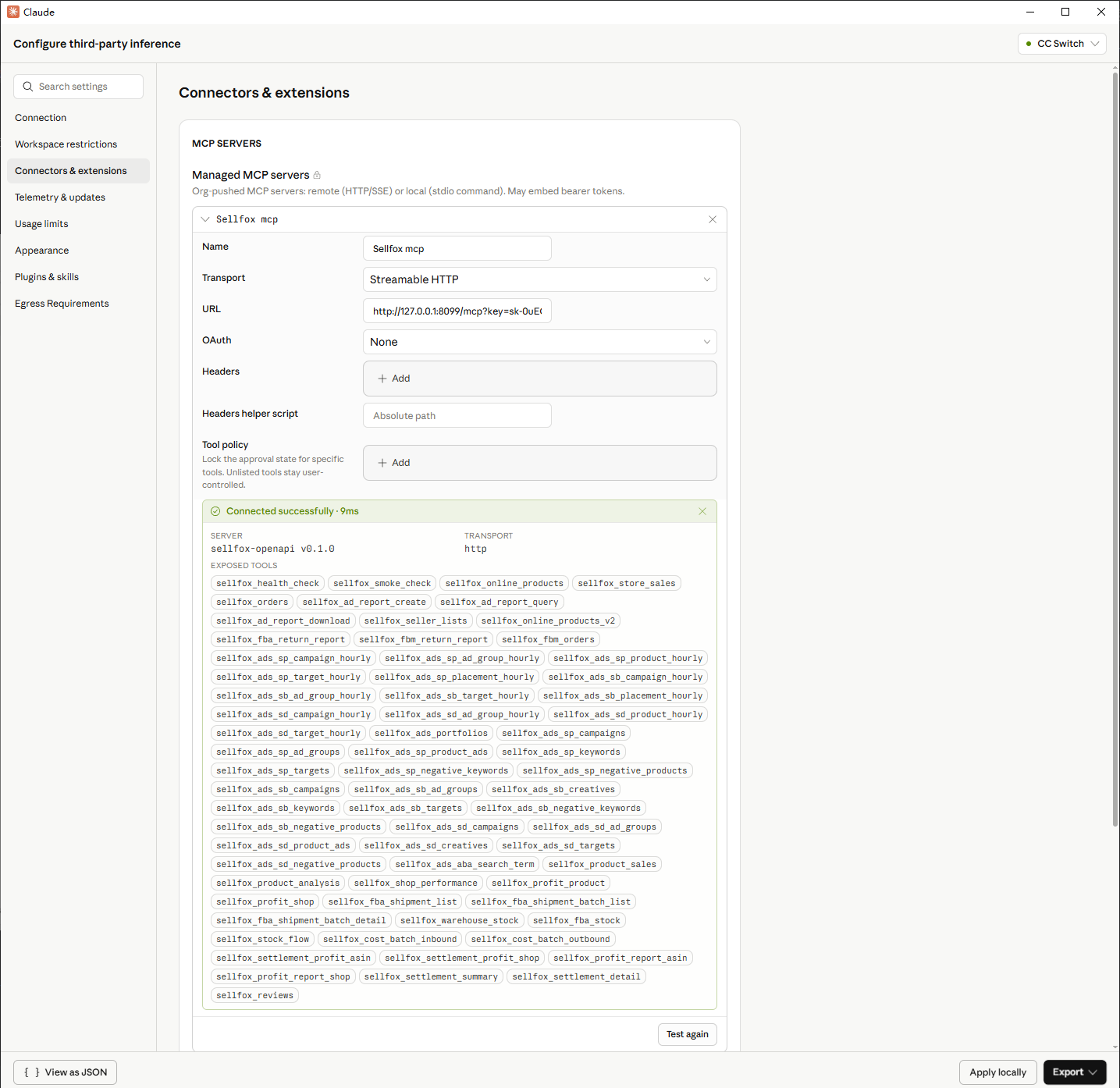Viewport: 1120px width, 1088px height.
Task: Click the sellfox_seller_lists tool tag
Action: pos(416,620)
